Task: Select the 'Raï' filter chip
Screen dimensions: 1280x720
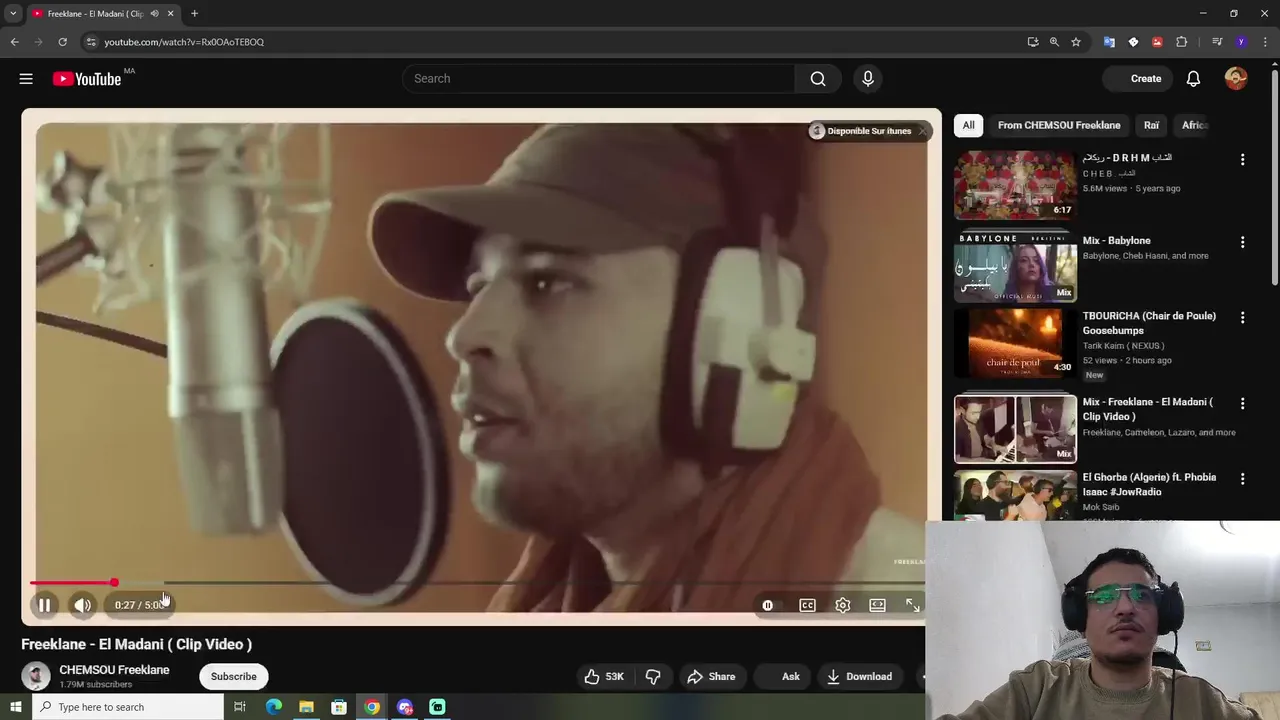Action: click(1151, 125)
